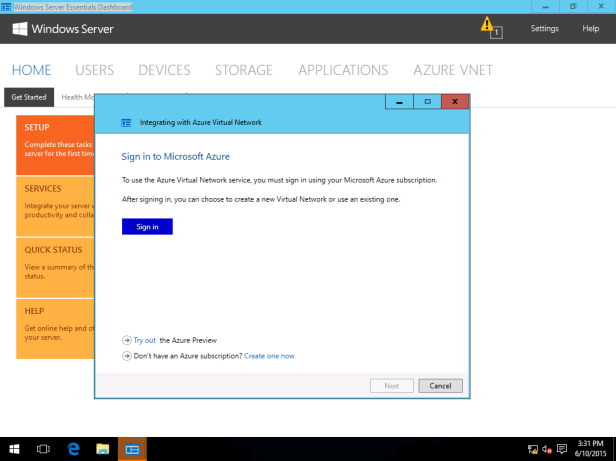Open the Help menu in header
Viewport: 616px width, 461px height.
tap(590, 28)
